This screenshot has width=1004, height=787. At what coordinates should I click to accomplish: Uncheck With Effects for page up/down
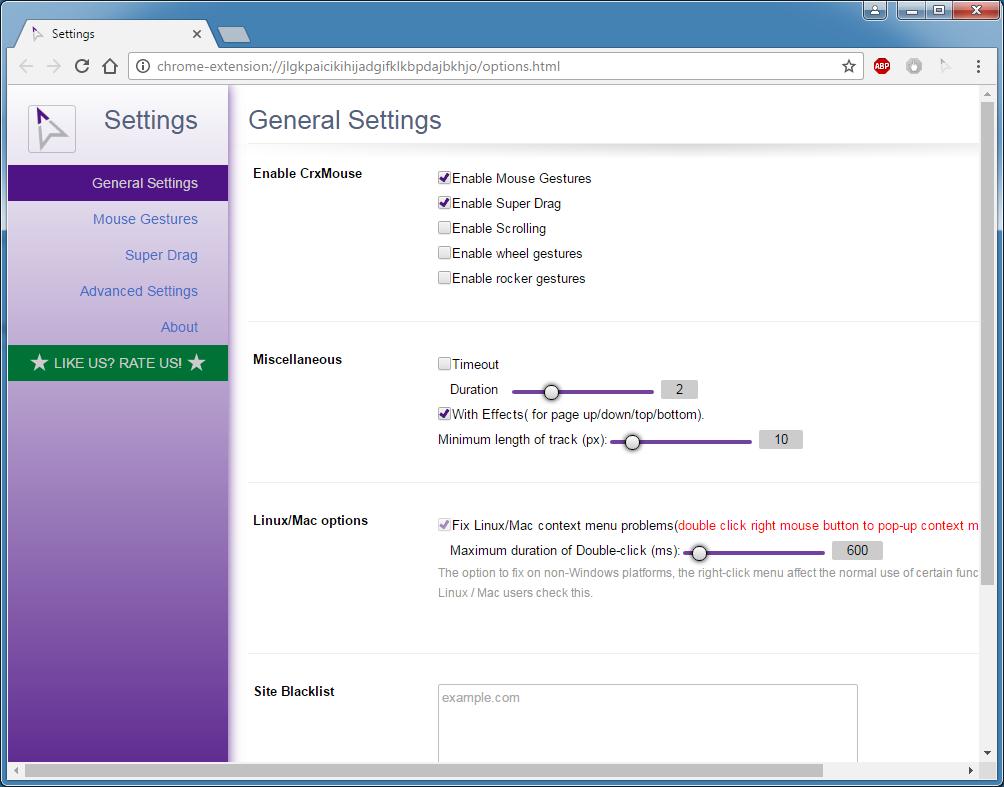[444, 413]
